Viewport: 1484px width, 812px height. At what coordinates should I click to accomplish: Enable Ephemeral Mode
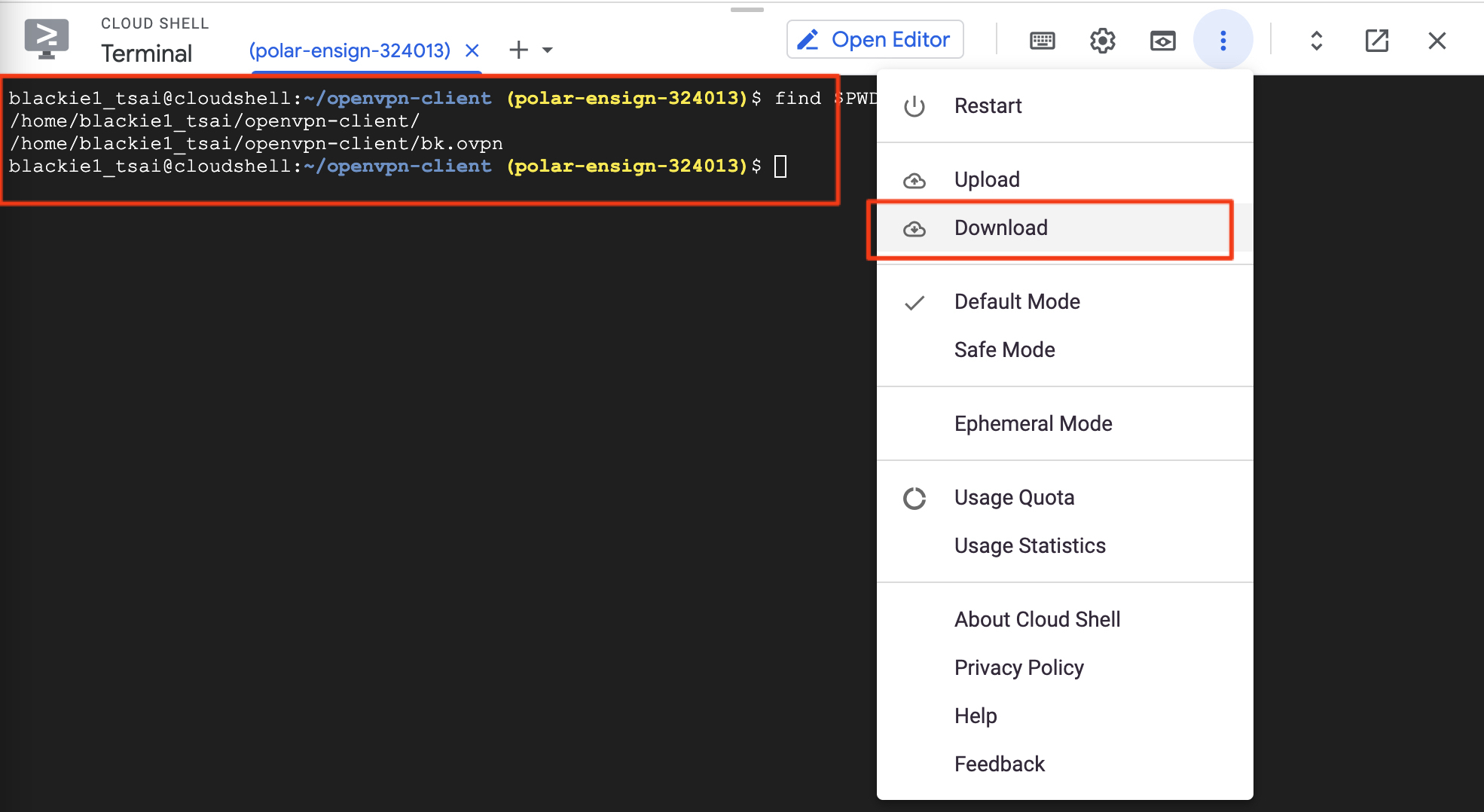point(1033,423)
